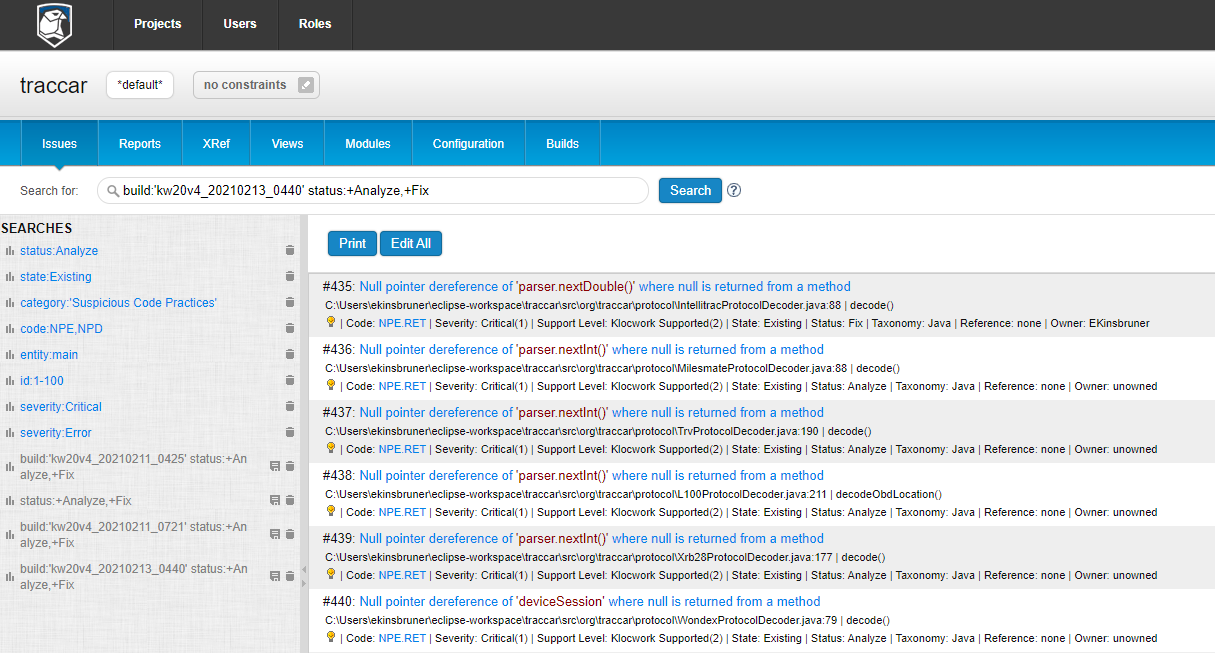This screenshot has width=1215, height=653.
Task: Delete the entity:main saved search
Action: point(290,355)
